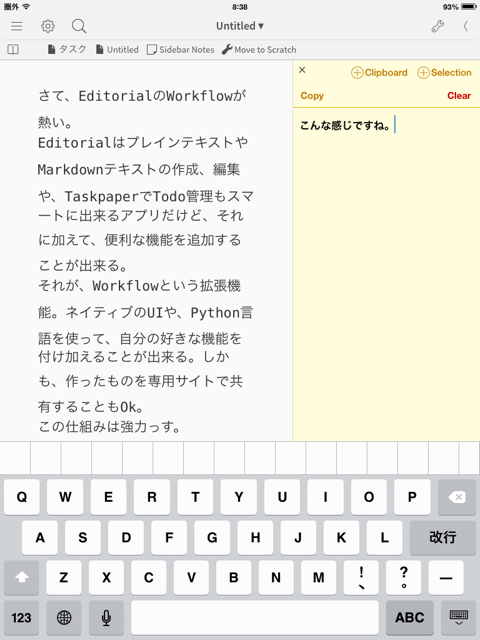Tap the long dash key
The height and width of the screenshot is (640, 480).
coord(446,577)
